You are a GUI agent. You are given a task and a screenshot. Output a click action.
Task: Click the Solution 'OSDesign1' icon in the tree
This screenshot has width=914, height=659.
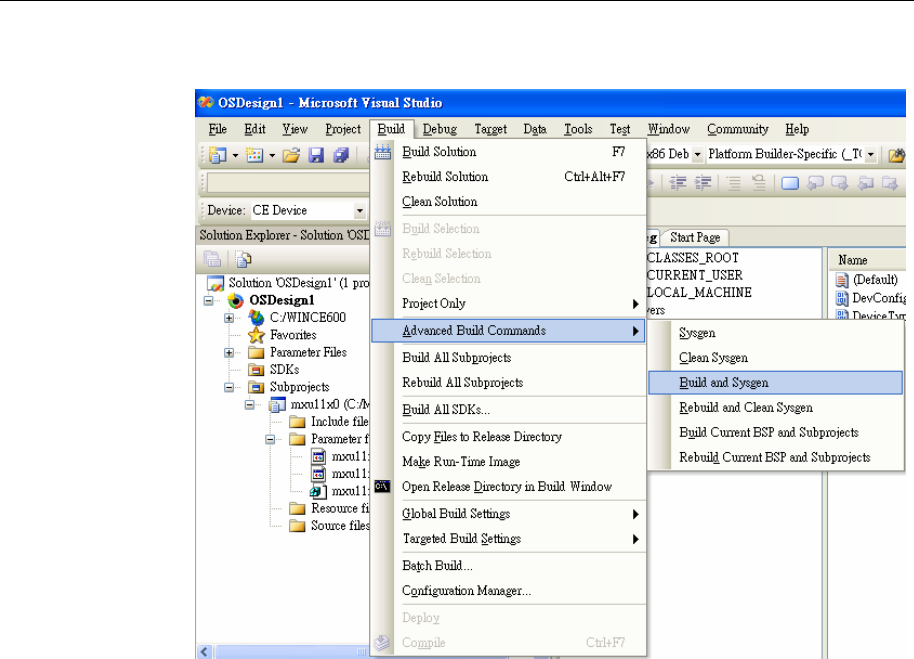tap(216, 283)
